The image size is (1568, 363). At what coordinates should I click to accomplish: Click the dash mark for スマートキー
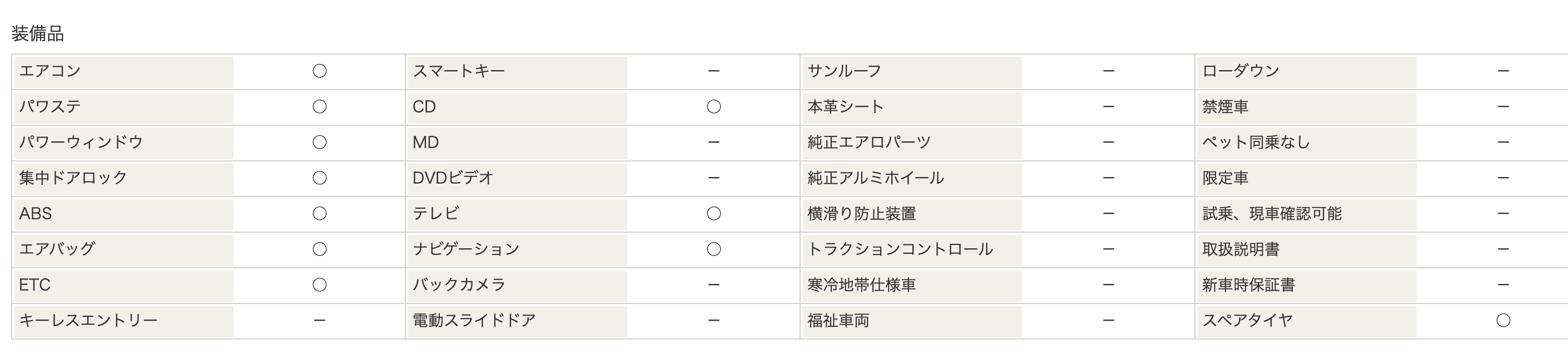[714, 71]
